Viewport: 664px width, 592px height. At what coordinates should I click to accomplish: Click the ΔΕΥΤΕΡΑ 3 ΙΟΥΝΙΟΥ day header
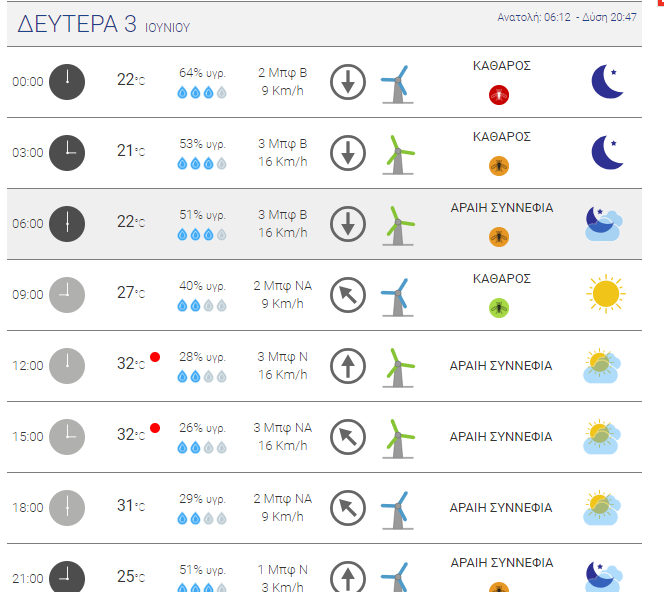point(104,24)
